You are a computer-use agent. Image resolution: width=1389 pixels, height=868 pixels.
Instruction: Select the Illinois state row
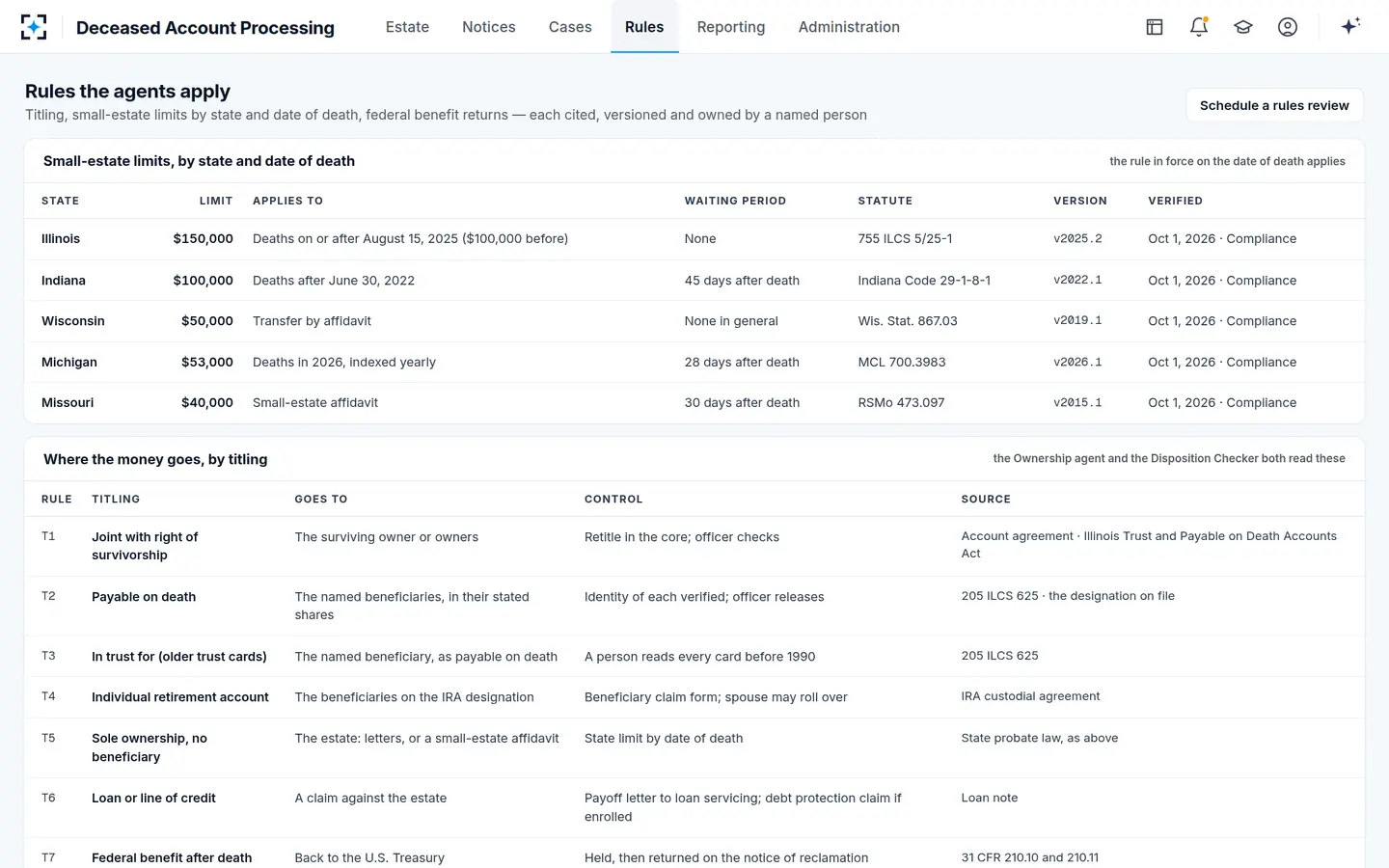click(x=694, y=239)
